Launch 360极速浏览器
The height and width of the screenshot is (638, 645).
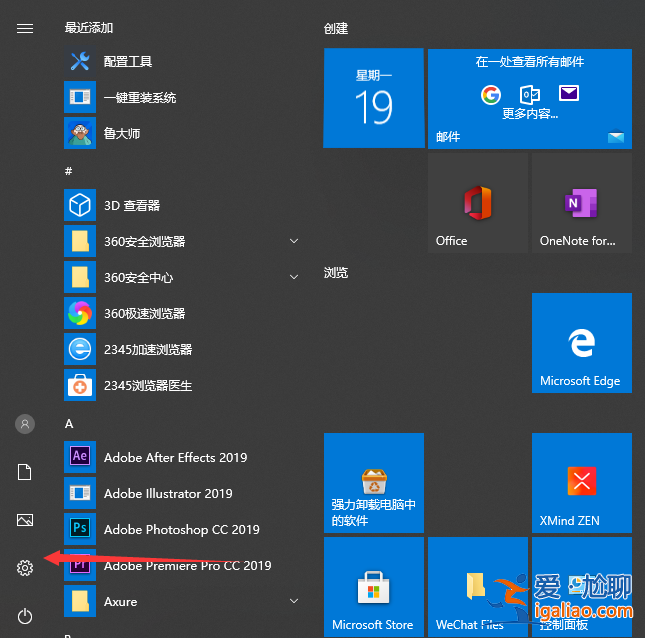(x=183, y=313)
